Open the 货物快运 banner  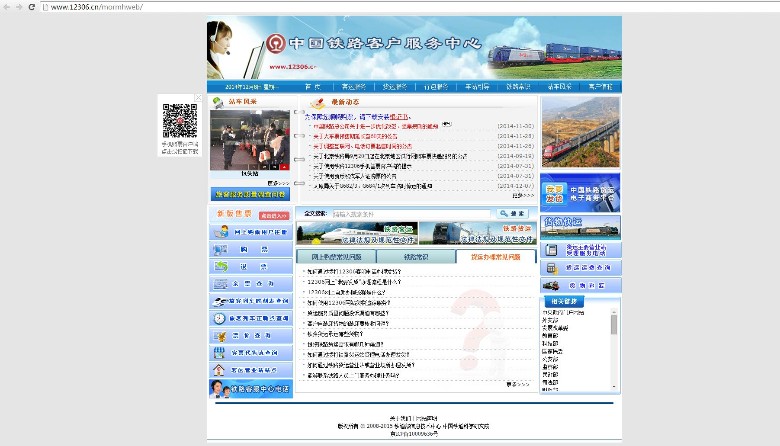pyautogui.click(x=580, y=227)
